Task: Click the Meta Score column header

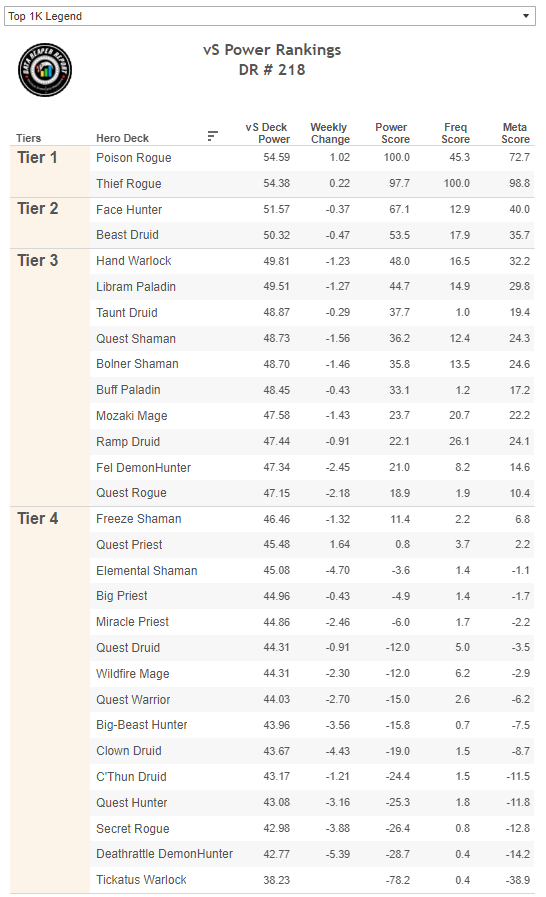Action: click(515, 133)
